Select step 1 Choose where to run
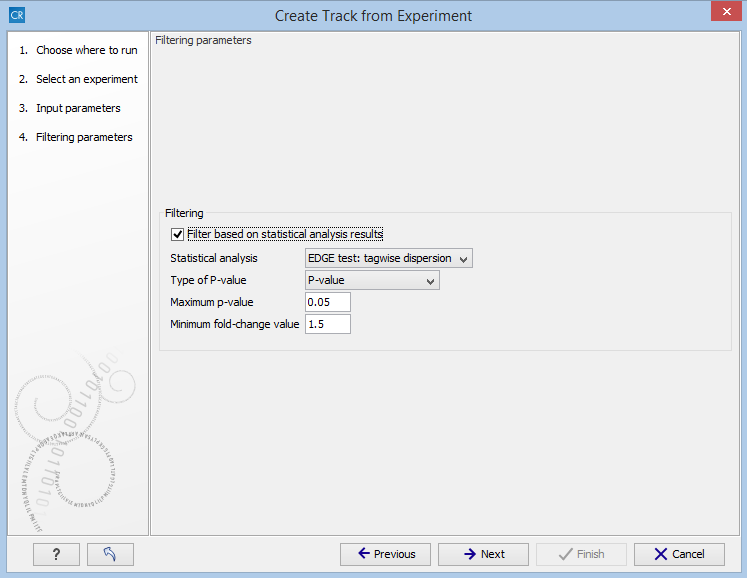The width and height of the screenshot is (747, 578). pyautogui.click(x=86, y=50)
